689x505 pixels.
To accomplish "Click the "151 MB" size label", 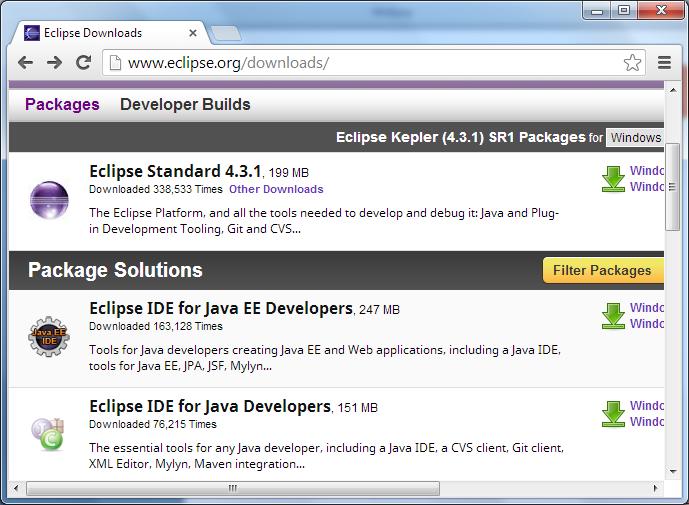I will (358, 408).
